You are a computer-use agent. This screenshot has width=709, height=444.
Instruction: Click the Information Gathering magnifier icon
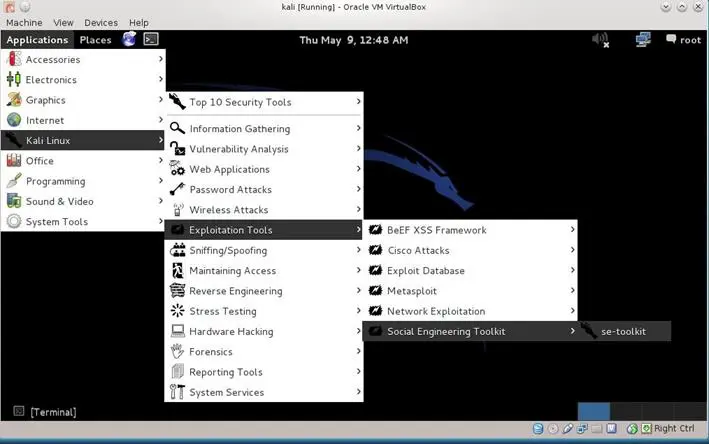pyautogui.click(x=177, y=129)
